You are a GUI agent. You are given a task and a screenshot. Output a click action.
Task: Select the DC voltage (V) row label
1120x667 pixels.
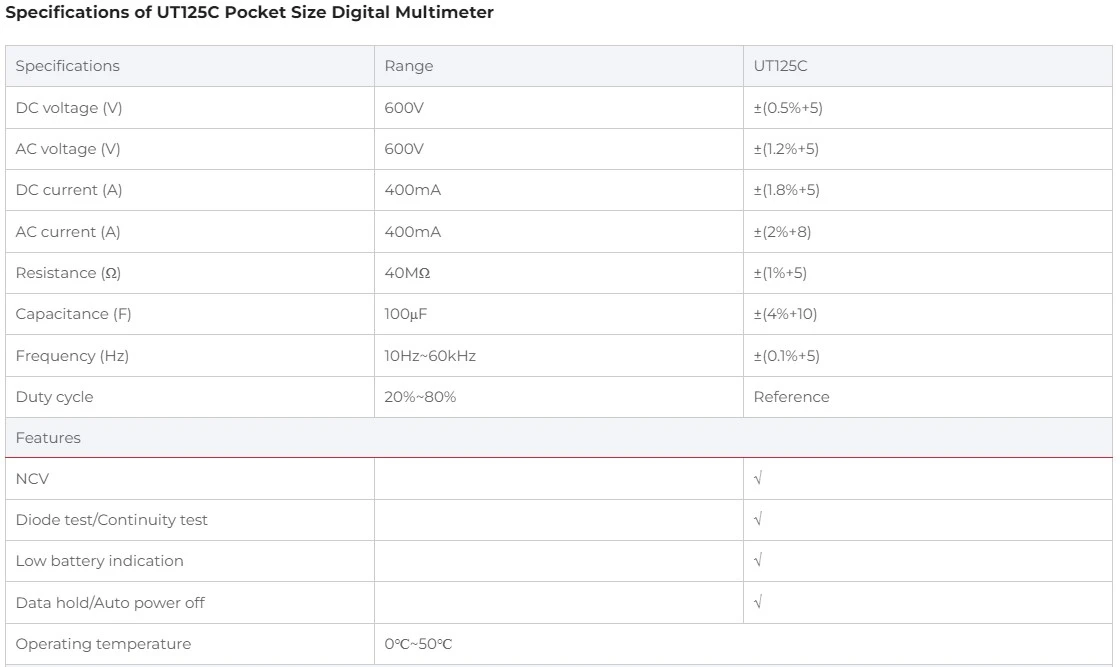(x=69, y=108)
